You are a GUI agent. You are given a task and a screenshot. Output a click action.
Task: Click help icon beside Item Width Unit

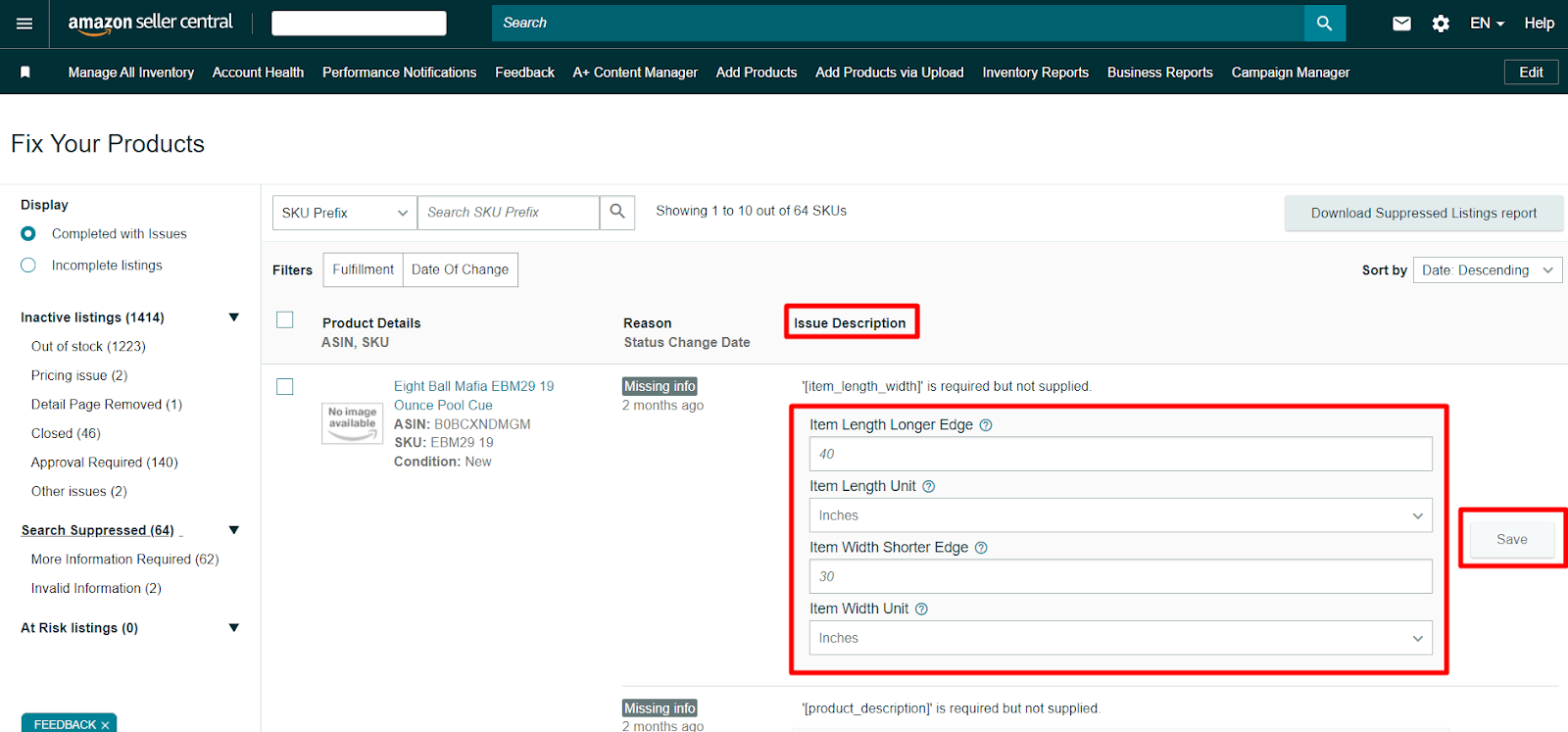coord(921,610)
